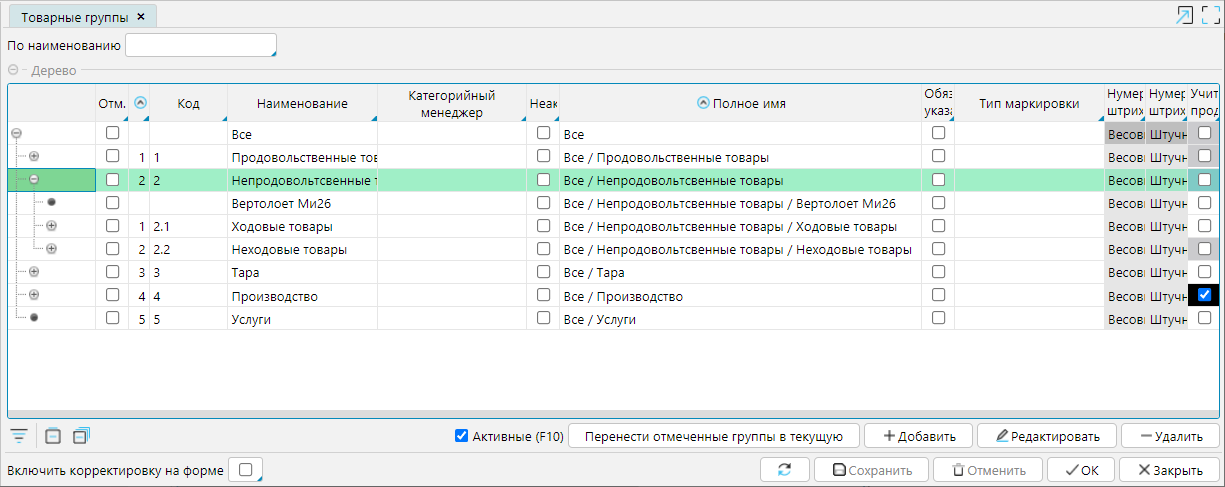Click Тип маркировки cell in Тара row
Screen dimensions: 1225x487
tap(1029, 272)
